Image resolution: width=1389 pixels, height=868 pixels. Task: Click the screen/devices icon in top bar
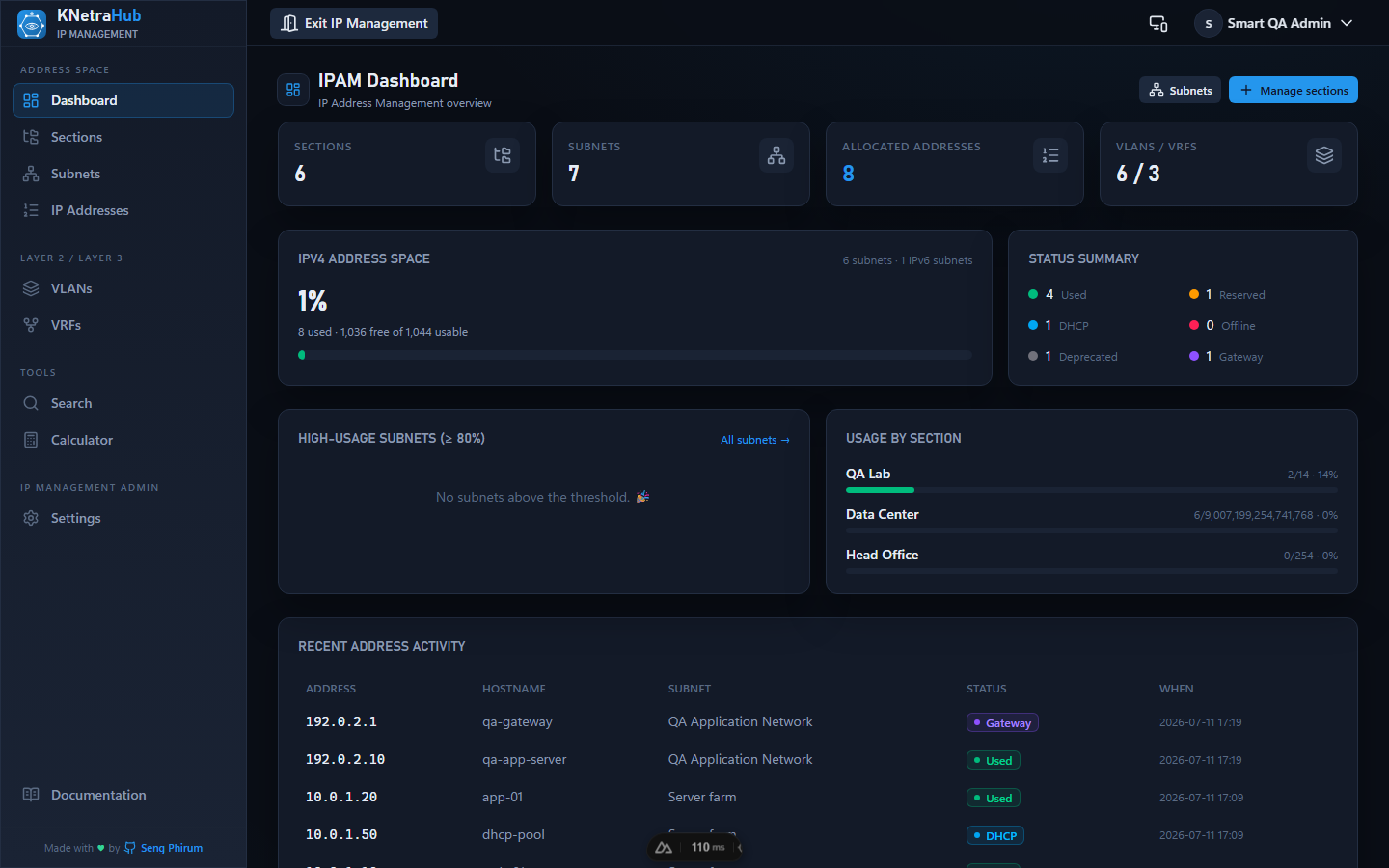coord(1158,23)
